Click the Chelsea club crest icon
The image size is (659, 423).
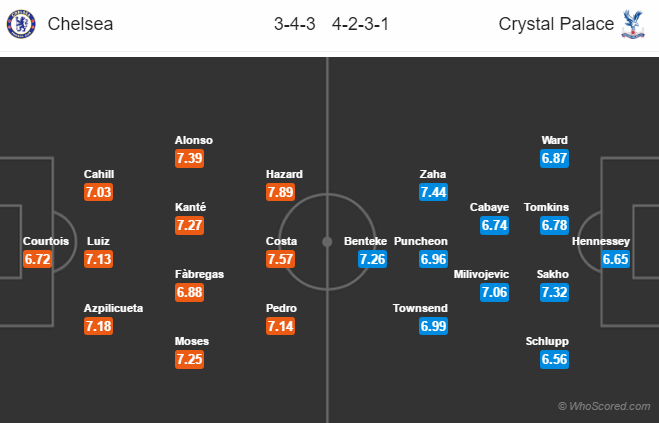point(20,24)
